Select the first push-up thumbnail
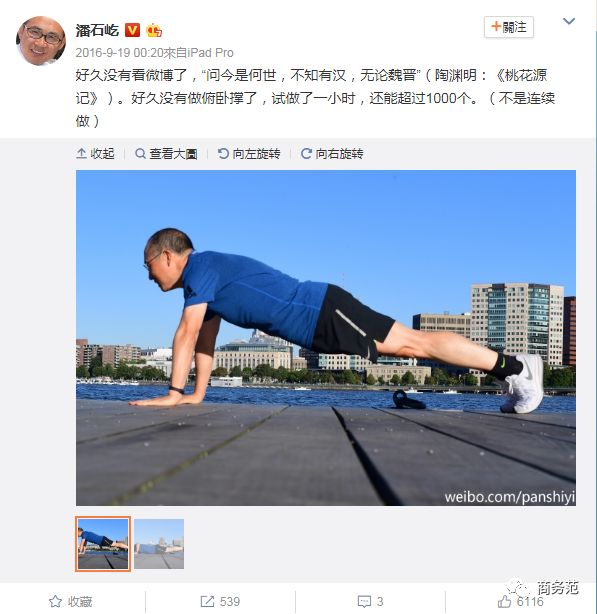The width and height of the screenshot is (597, 614). (103, 544)
